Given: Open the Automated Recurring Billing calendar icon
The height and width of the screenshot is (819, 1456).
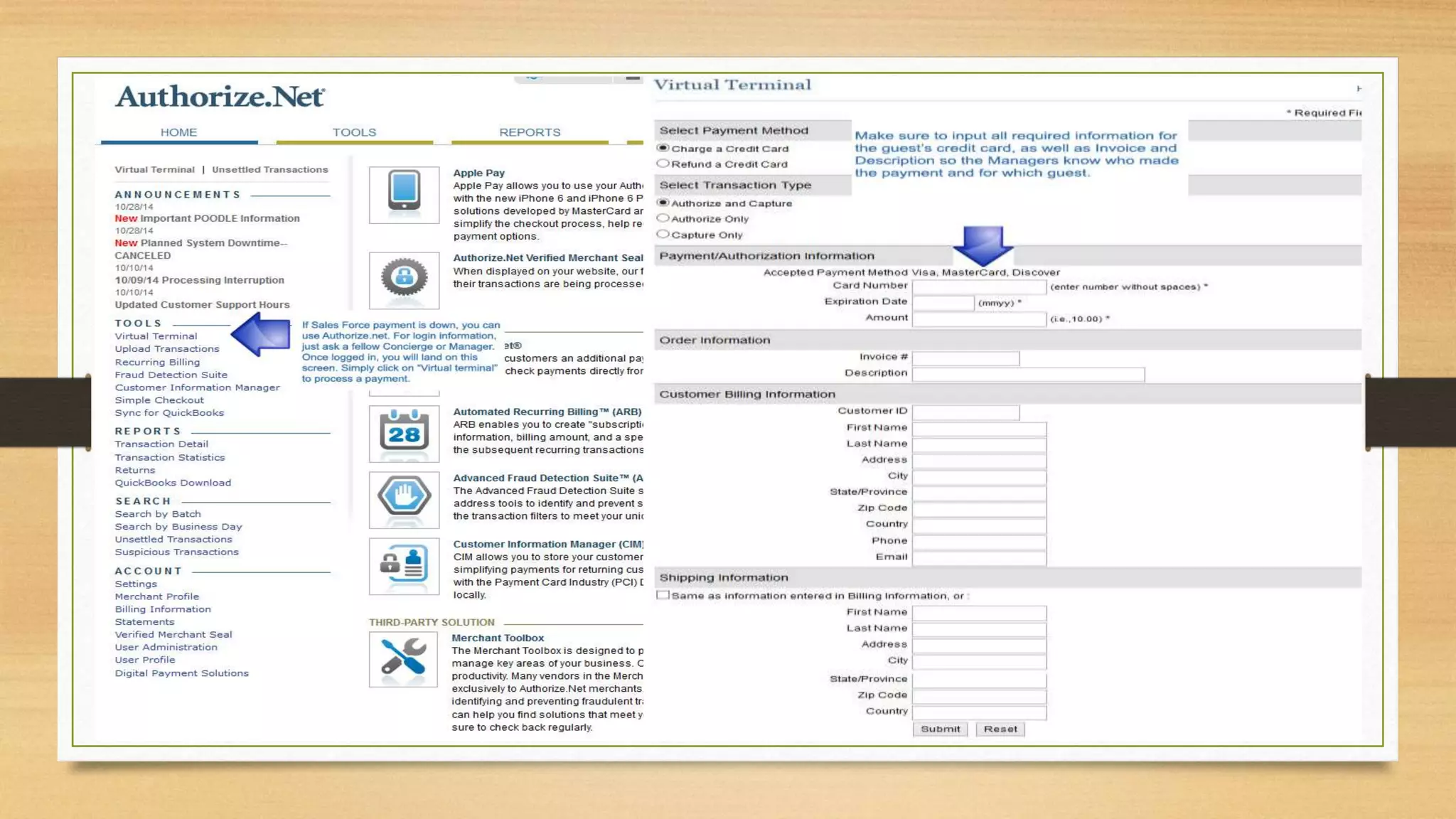Looking at the screenshot, I should tap(404, 433).
